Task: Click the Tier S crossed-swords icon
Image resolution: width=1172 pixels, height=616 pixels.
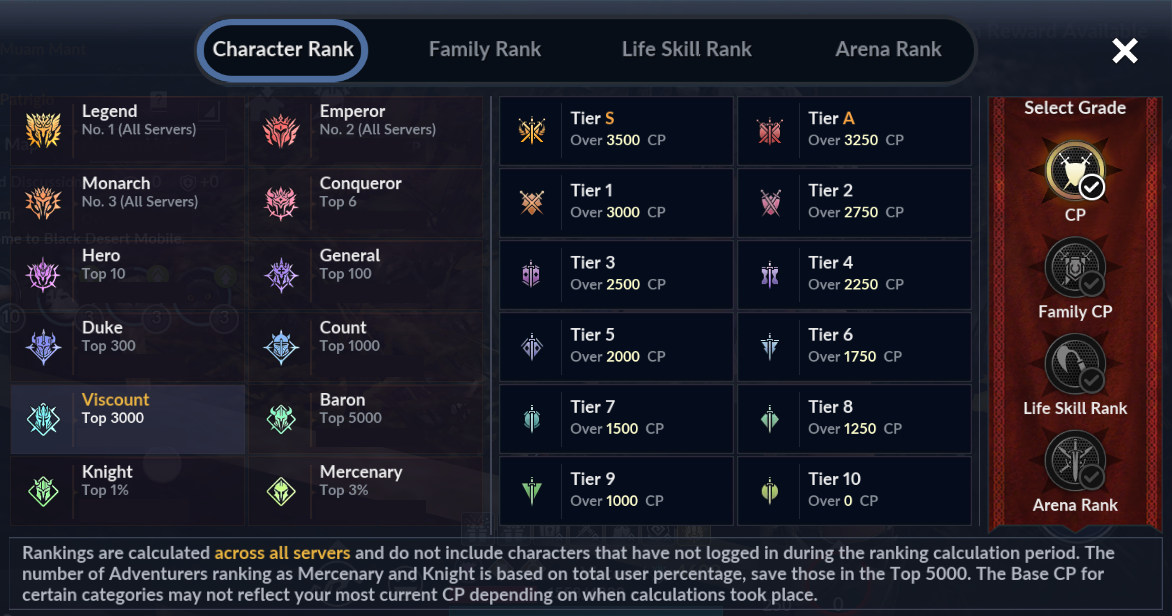Action: (531, 131)
